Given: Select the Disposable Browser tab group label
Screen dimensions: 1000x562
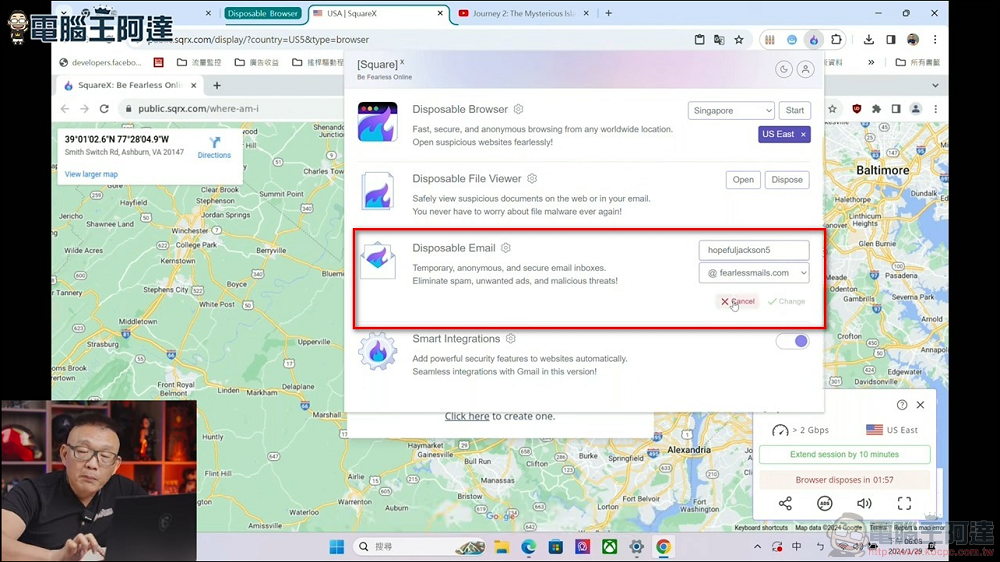Looking at the screenshot, I should pyautogui.click(x=263, y=13).
